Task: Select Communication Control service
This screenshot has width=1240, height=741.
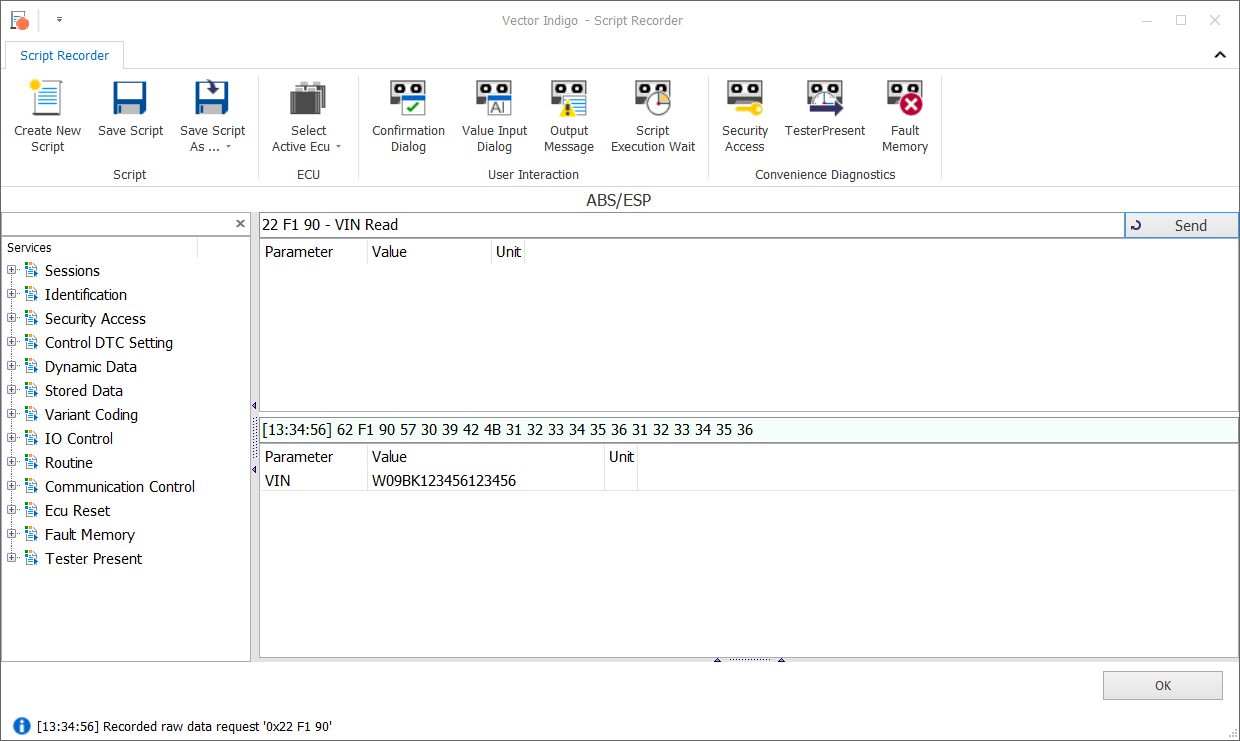Action: pos(120,487)
